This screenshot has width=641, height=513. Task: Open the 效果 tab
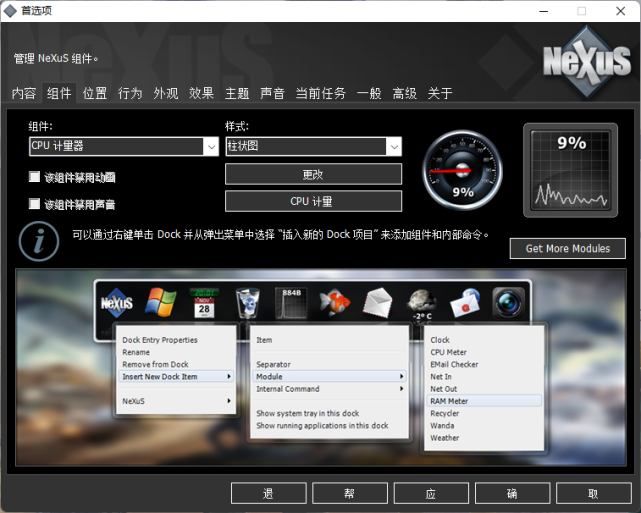click(x=201, y=93)
